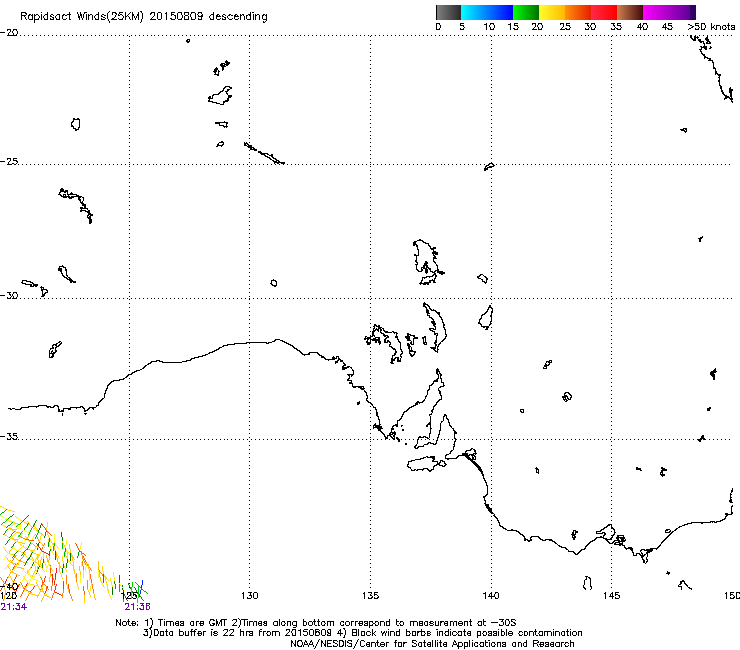Click the '10' legend scale number

(489, 27)
